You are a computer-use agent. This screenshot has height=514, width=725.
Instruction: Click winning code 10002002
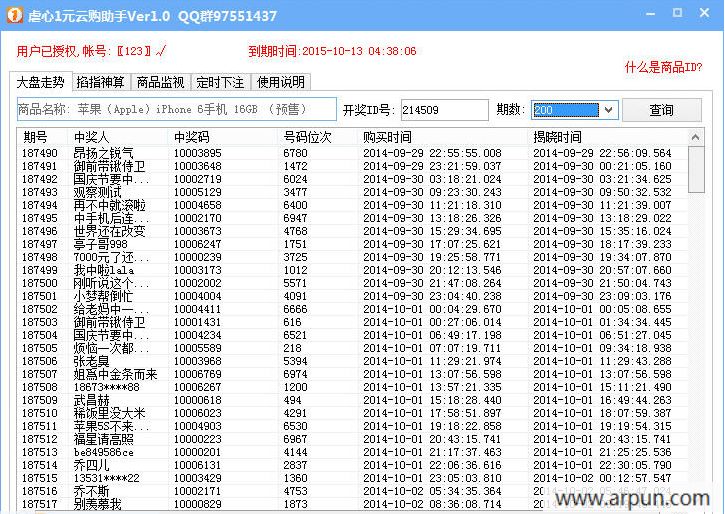[x=197, y=283]
